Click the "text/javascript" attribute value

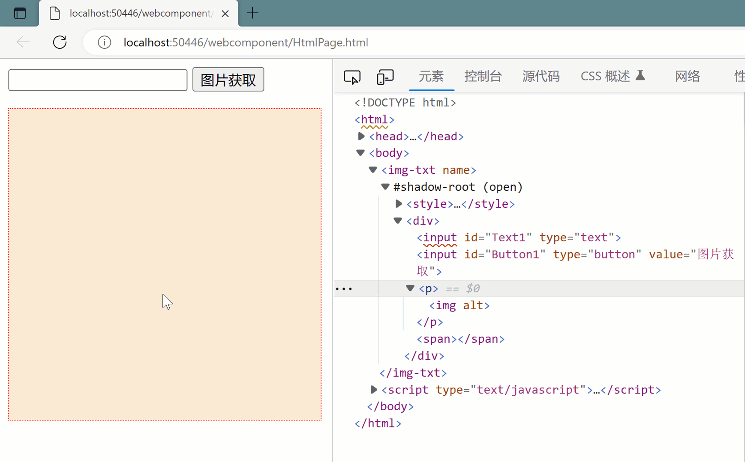click(x=528, y=390)
